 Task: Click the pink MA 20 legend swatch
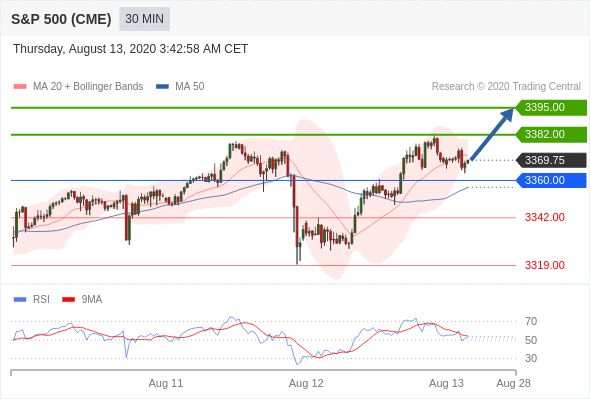click(20, 87)
